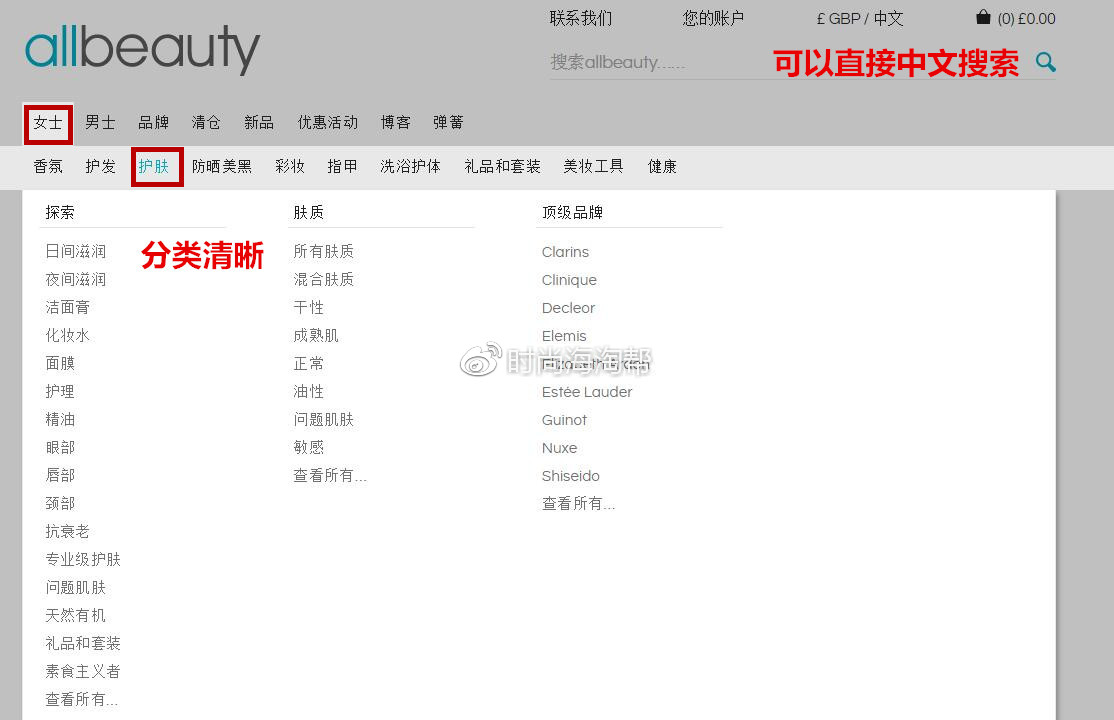Click the magnifying glass search icon
Image resolution: width=1114 pixels, height=720 pixels.
pos(1045,62)
